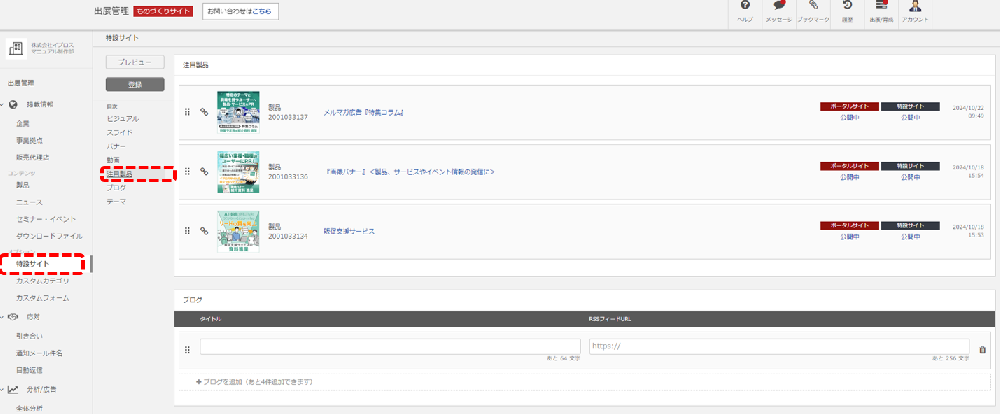
Task: Open ダウンロードファイル in the sidebar
Action: [49, 236]
